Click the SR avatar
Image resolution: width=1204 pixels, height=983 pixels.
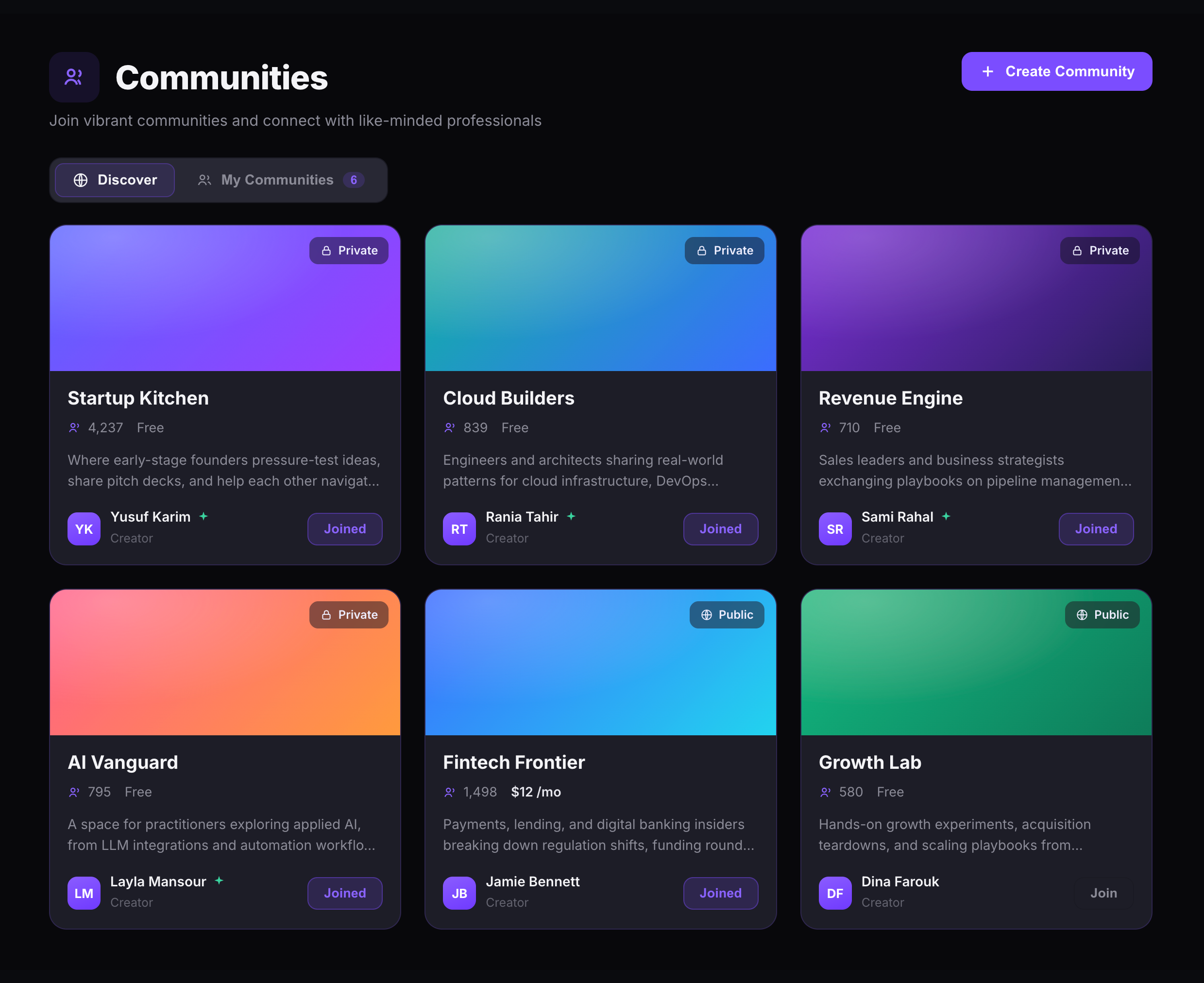pos(835,529)
